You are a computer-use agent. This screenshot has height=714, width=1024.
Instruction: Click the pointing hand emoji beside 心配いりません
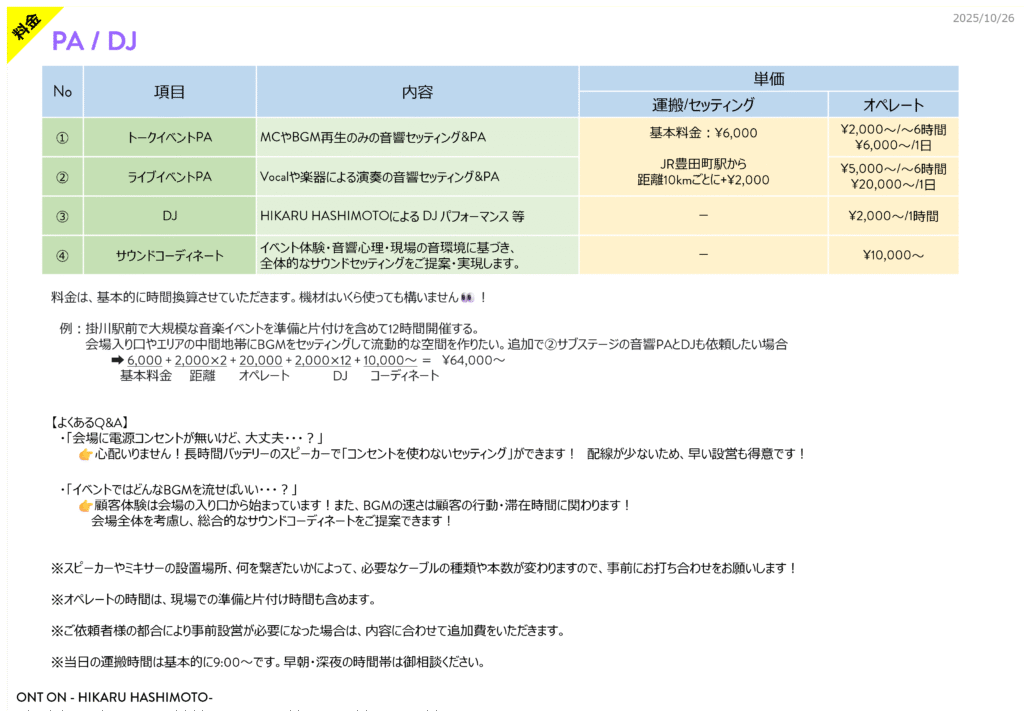click(85, 454)
